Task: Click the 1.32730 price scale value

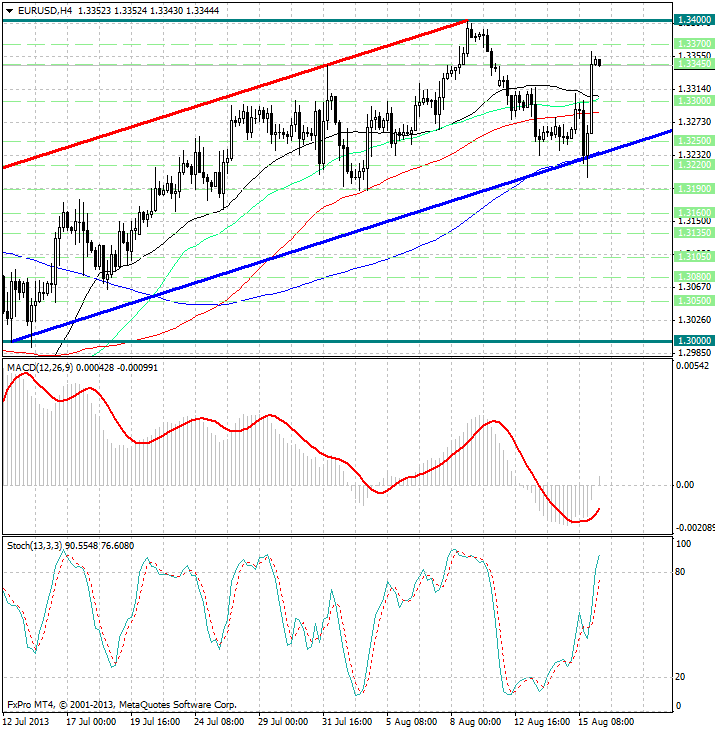Action: [x=695, y=122]
